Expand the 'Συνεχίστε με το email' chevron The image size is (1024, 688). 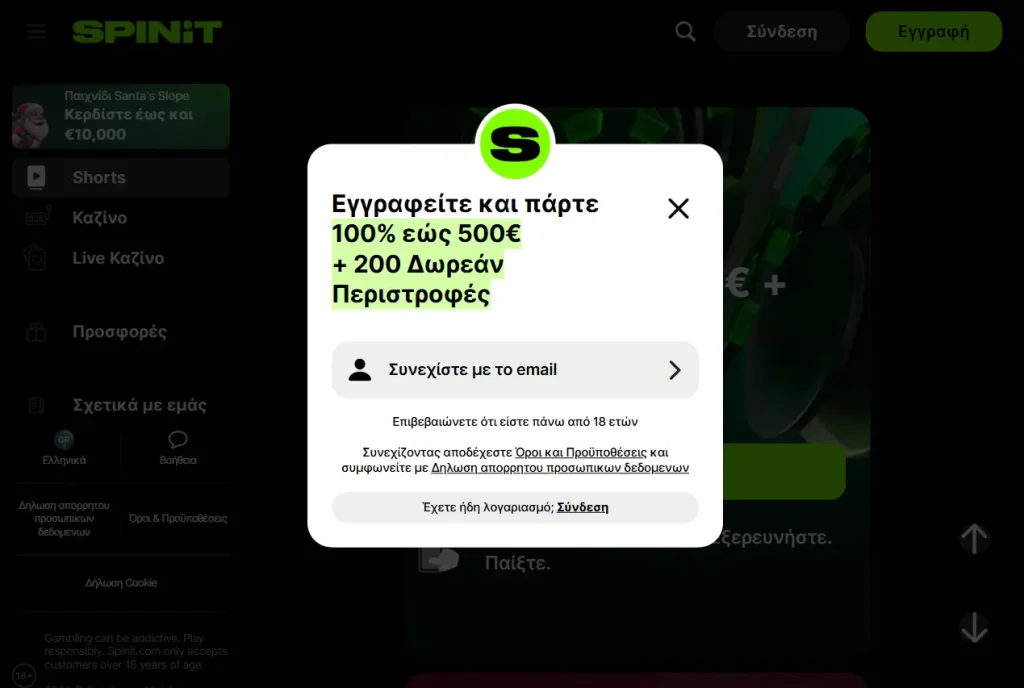675,370
